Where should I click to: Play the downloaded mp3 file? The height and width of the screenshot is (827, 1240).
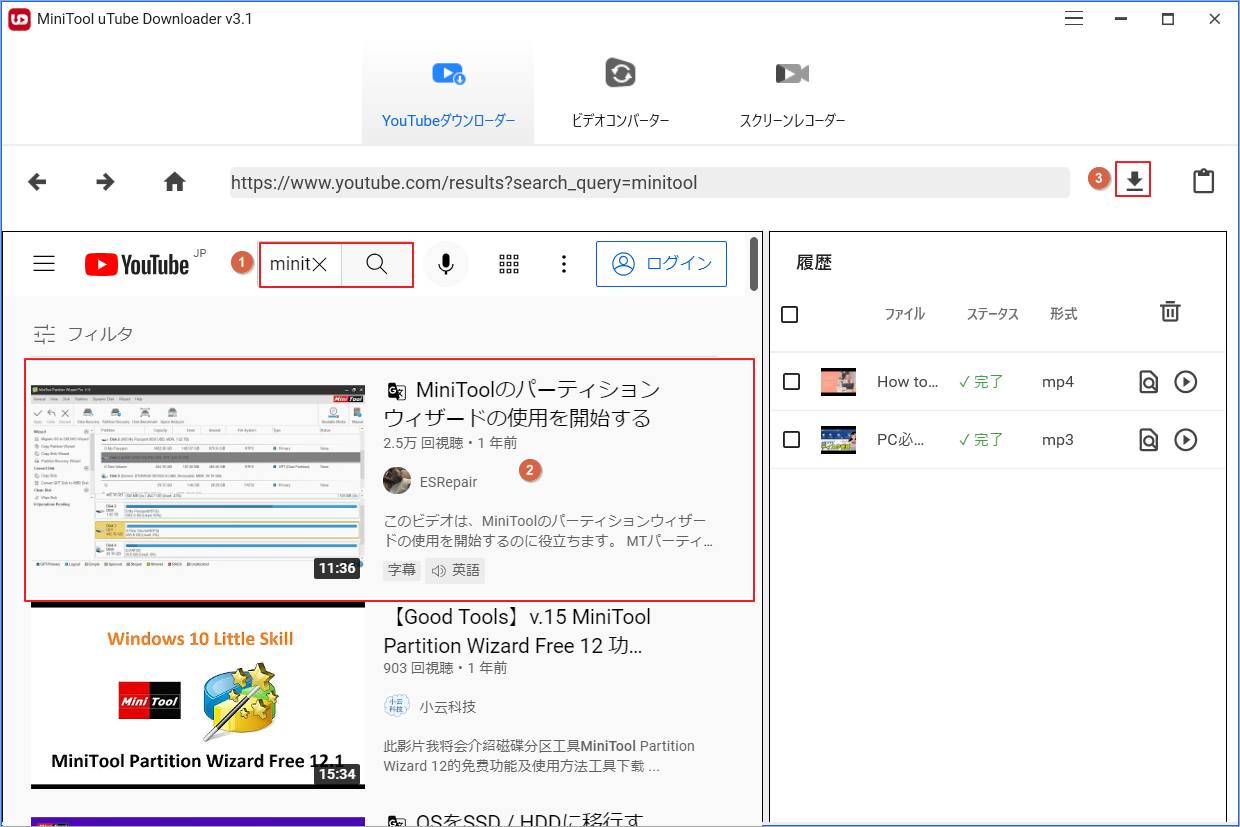coord(1186,439)
